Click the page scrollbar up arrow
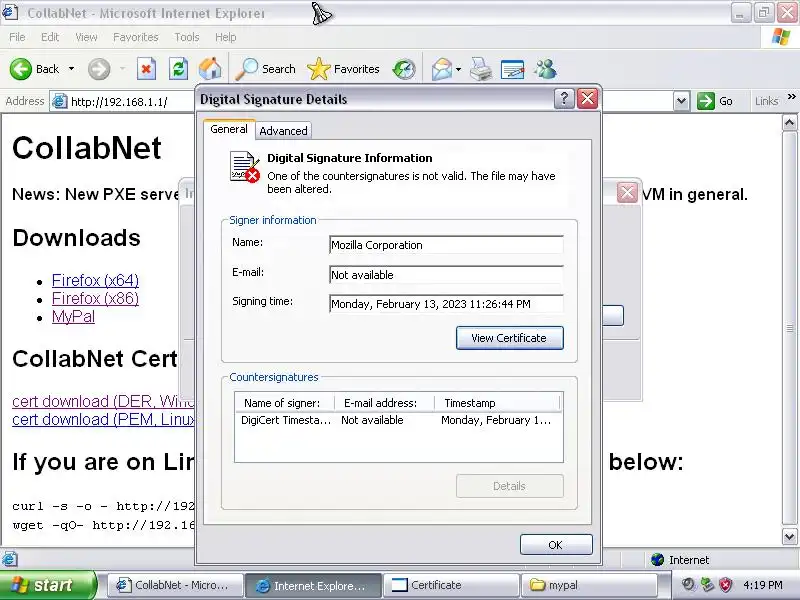 click(789, 122)
